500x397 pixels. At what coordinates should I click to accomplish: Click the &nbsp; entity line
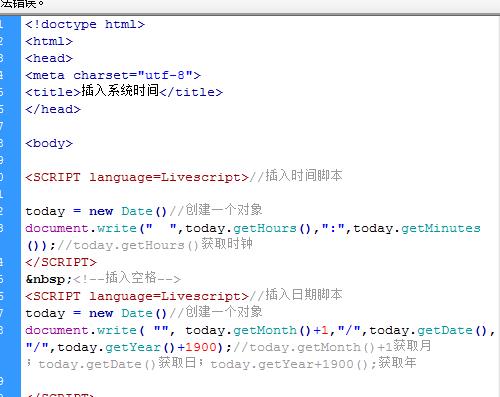103,278
